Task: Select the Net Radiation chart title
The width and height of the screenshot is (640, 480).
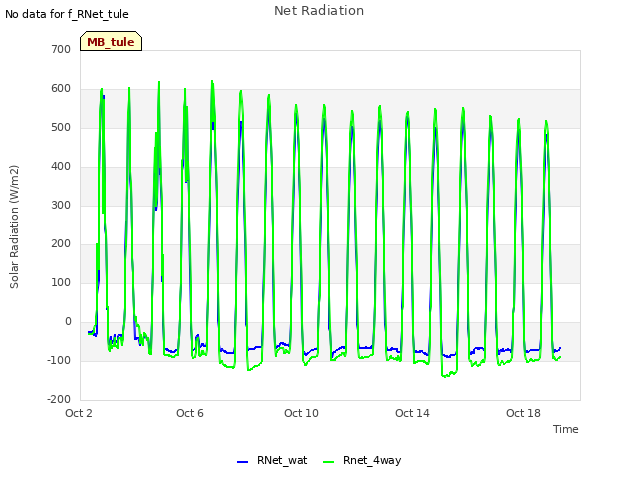Action: pos(319,11)
